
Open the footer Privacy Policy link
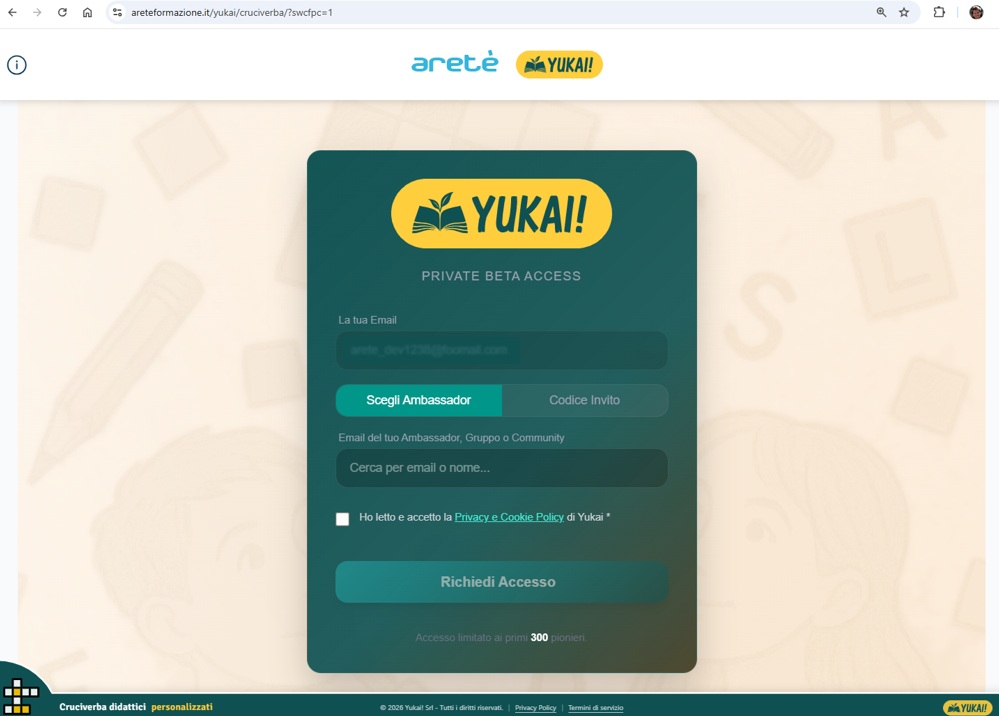(535, 708)
